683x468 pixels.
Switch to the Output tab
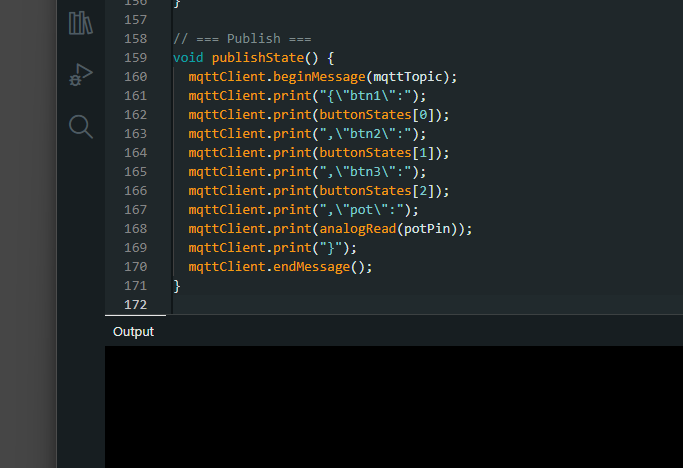point(133,331)
